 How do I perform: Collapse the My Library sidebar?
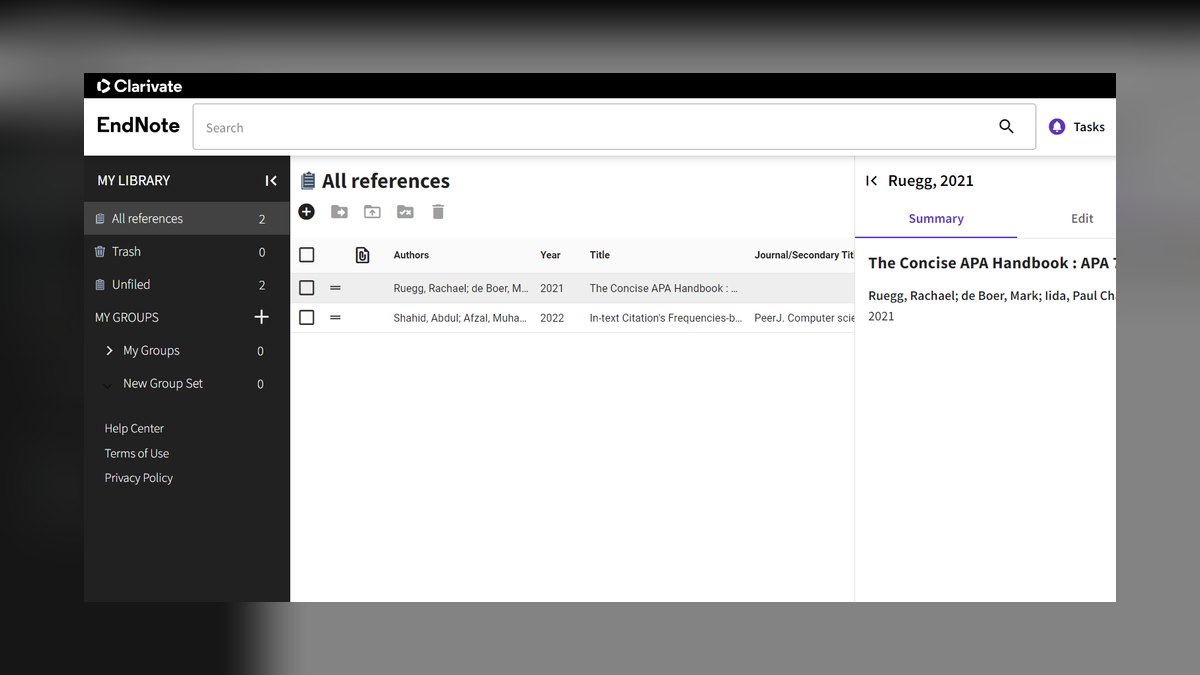(x=271, y=181)
